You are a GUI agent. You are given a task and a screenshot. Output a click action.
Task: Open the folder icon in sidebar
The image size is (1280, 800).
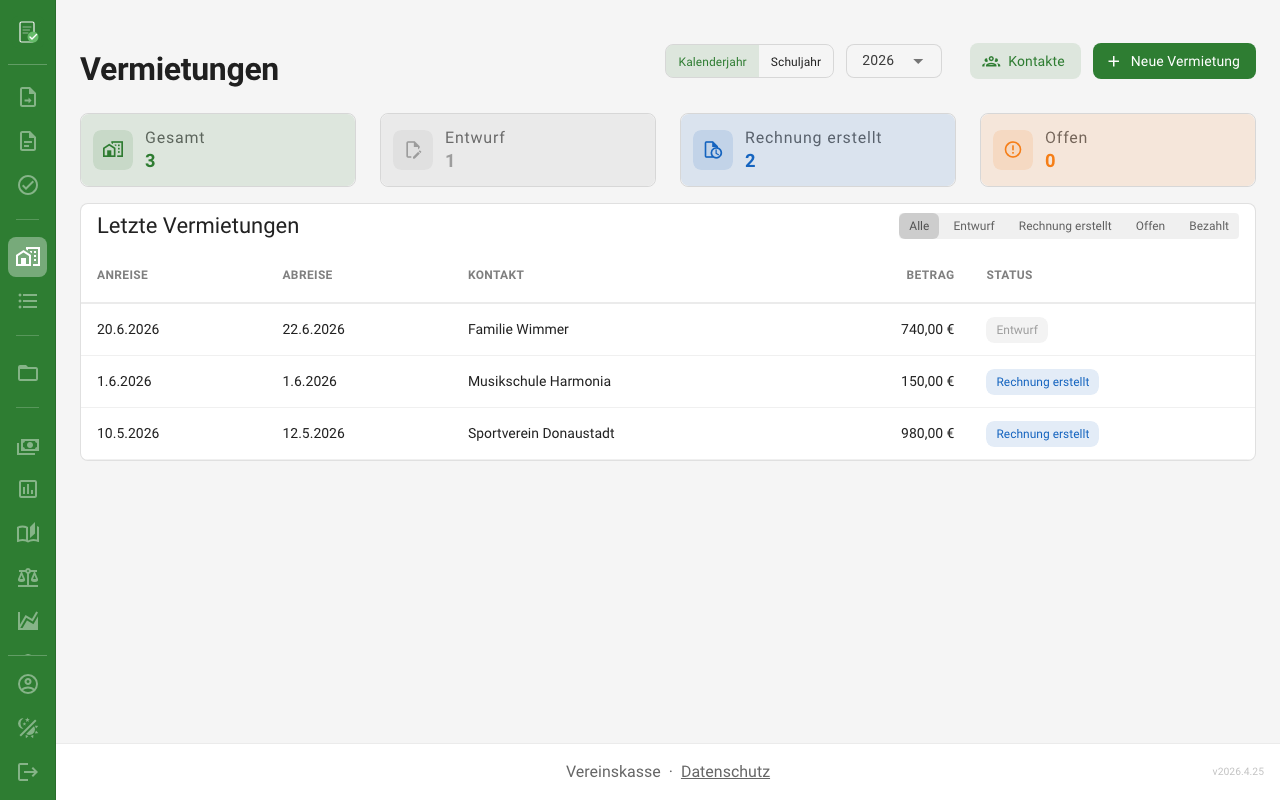pyautogui.click(x=28, y=373)
